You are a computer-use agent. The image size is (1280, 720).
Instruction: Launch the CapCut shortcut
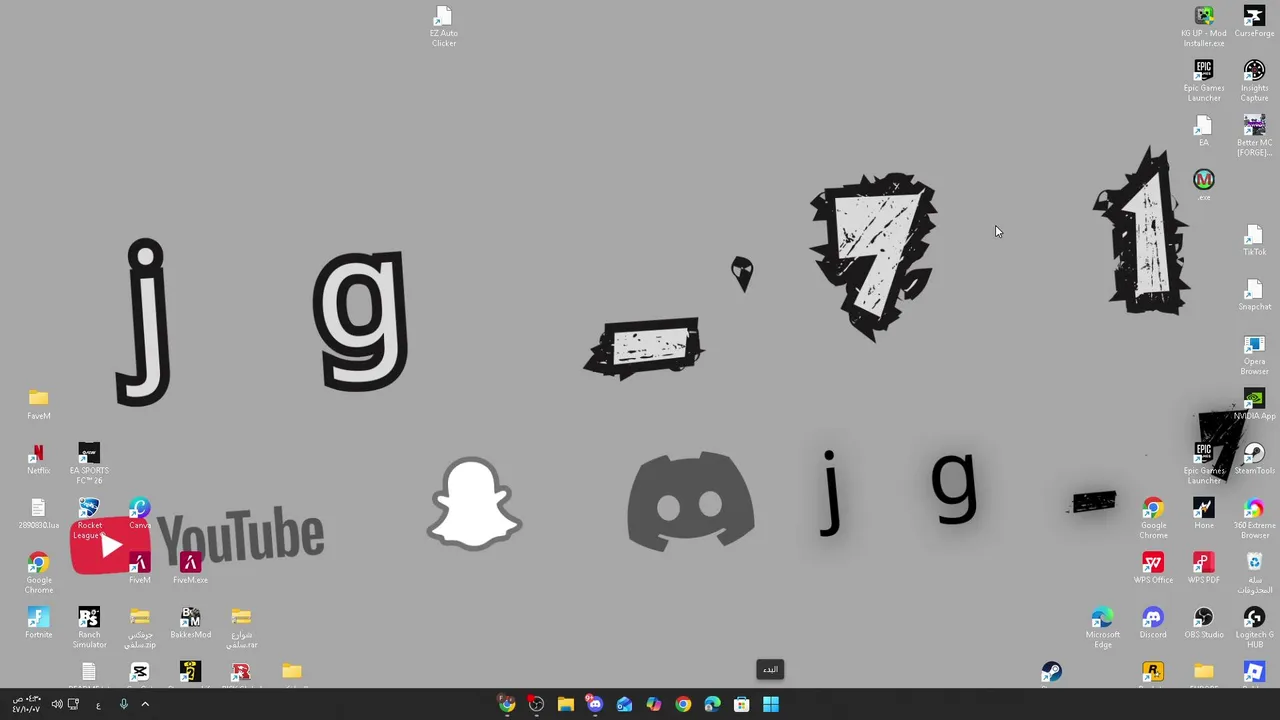[x=139, y=673]
